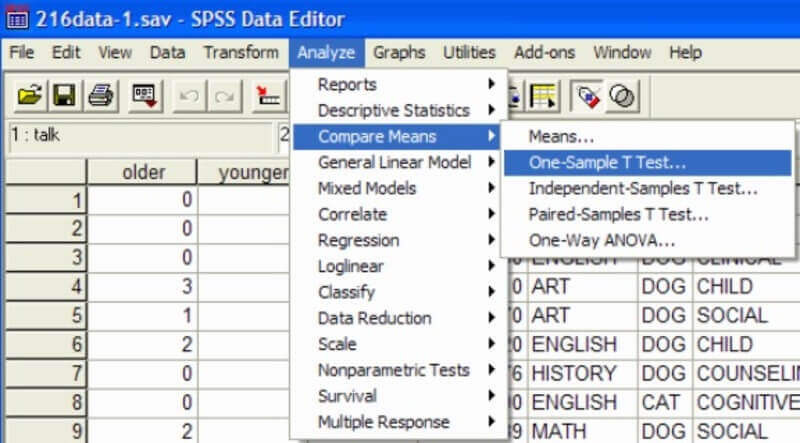Open the Dialog Recall toolbar icon

pos(145,95)
